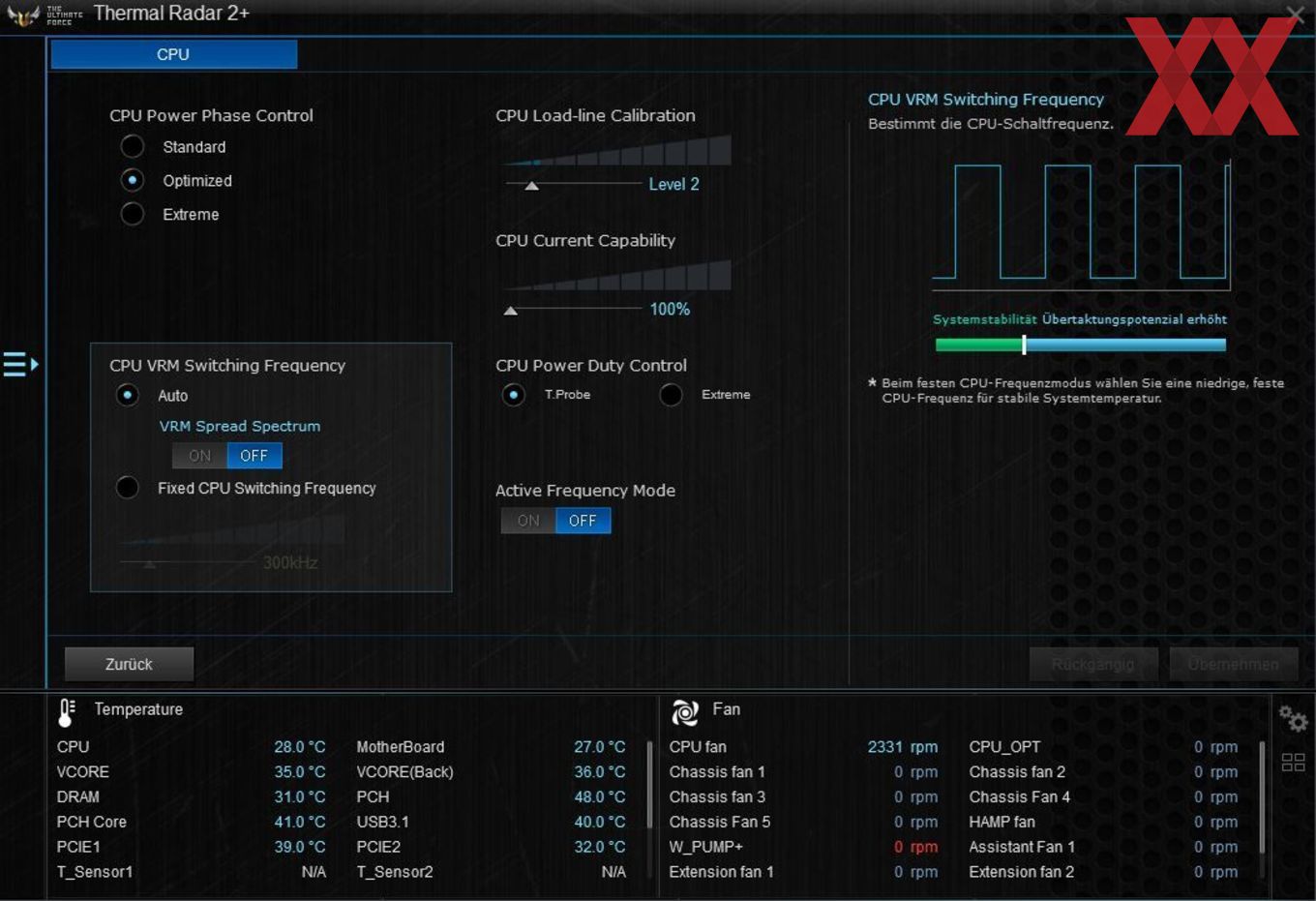This screenshot has width=1316, height=901.
Task: Click the Rückgängig button
Action: (1092, 664)
